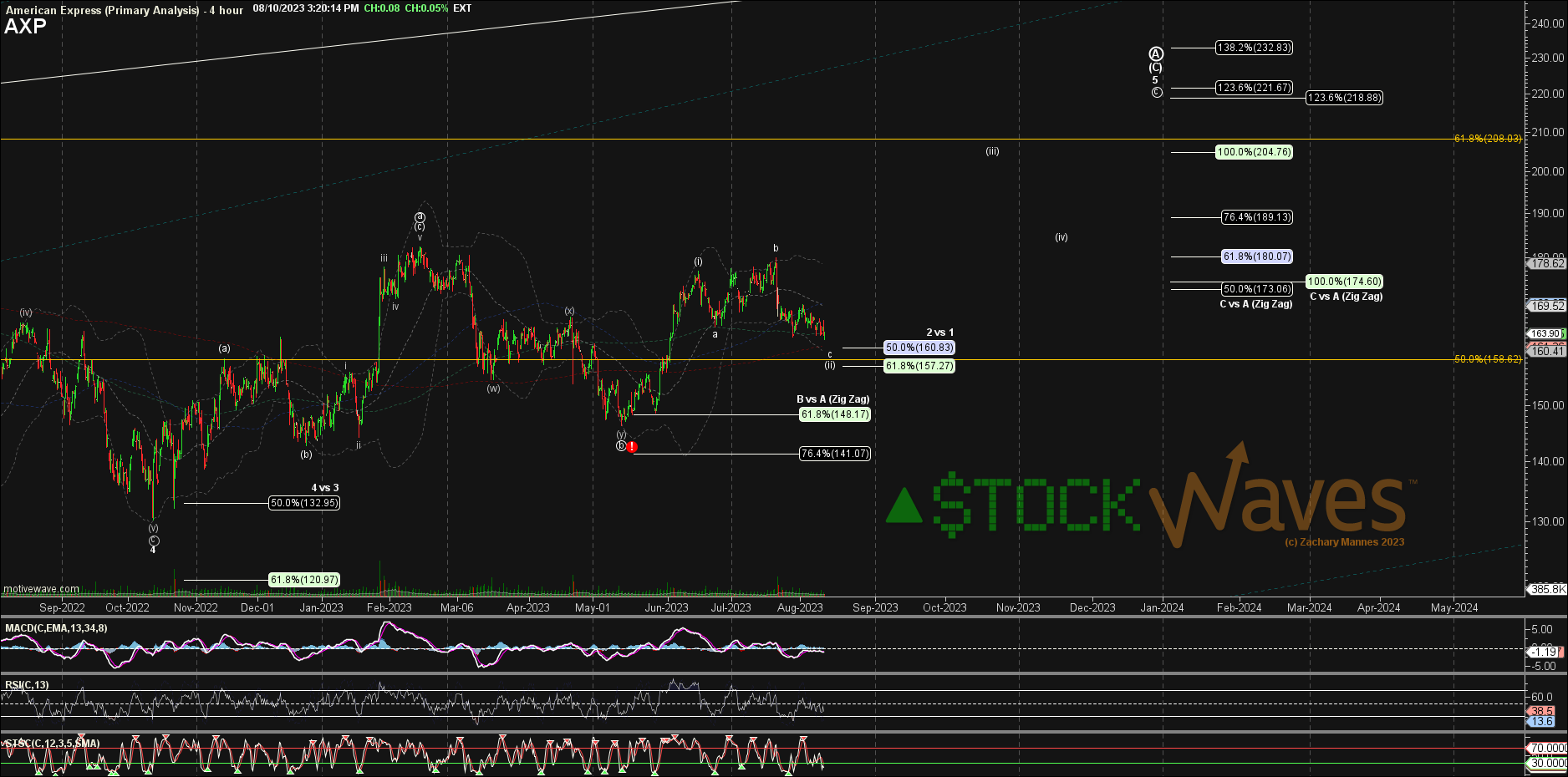Viewport: 1568px width, 777px height.
Task: Select the orange 61.8%(208.03) line label
Action: pyautogui.click(x=1488, y=139)
